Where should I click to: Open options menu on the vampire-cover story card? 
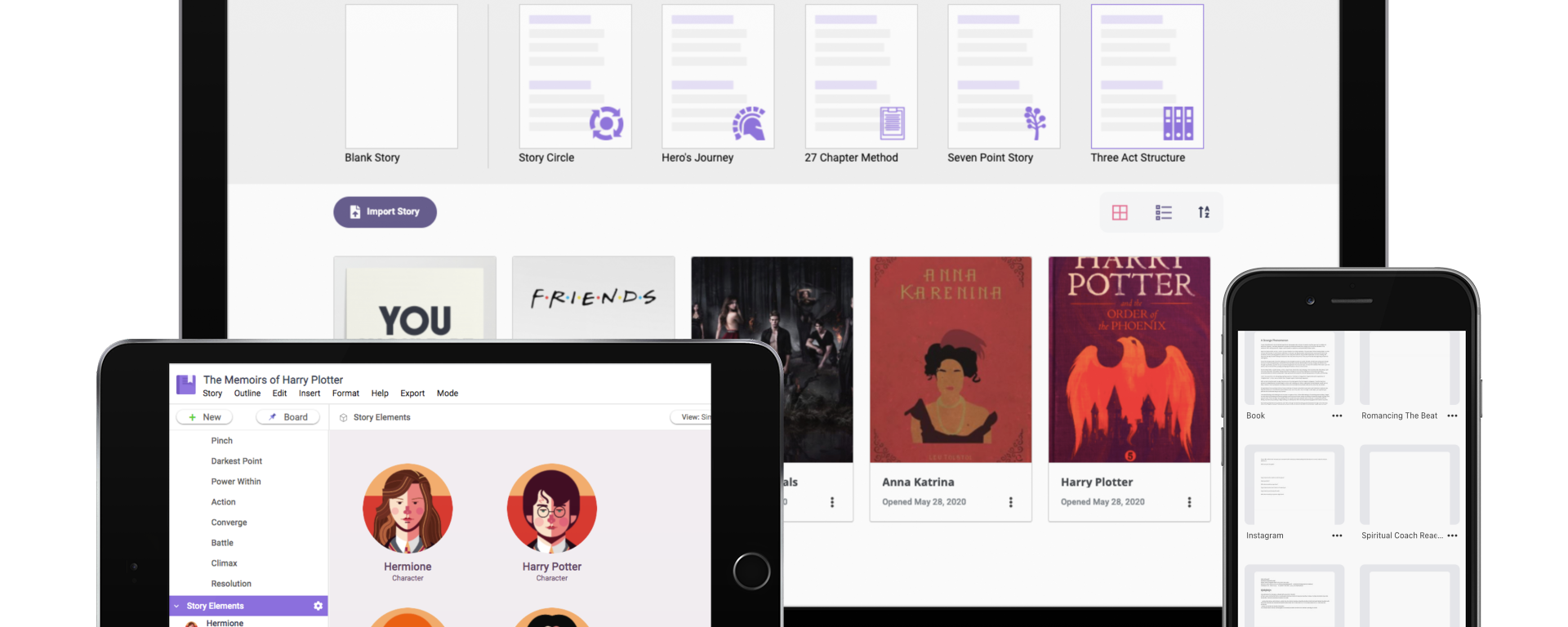(x=832, y=502)
